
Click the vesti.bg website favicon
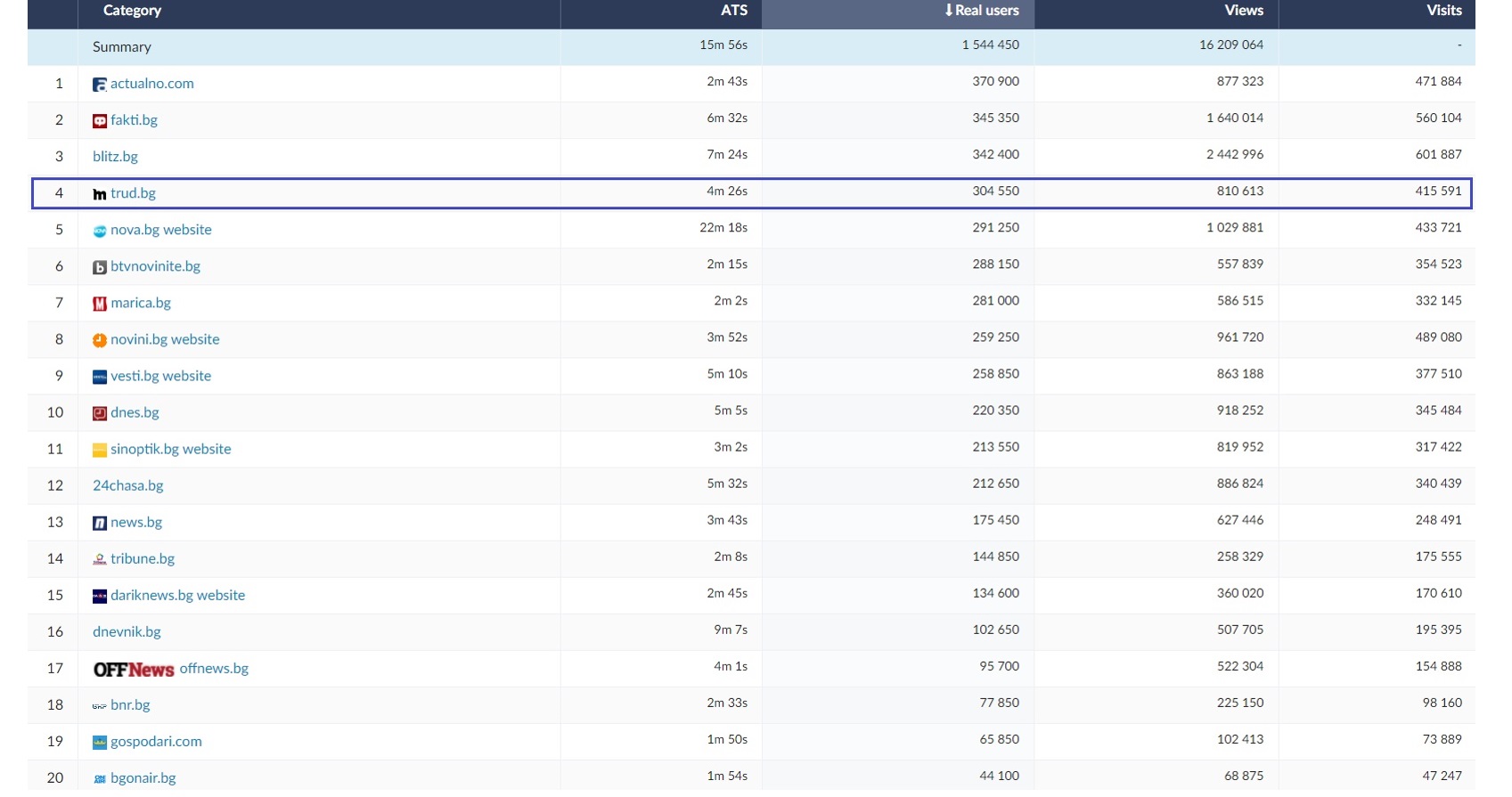(x=100, y=377)
